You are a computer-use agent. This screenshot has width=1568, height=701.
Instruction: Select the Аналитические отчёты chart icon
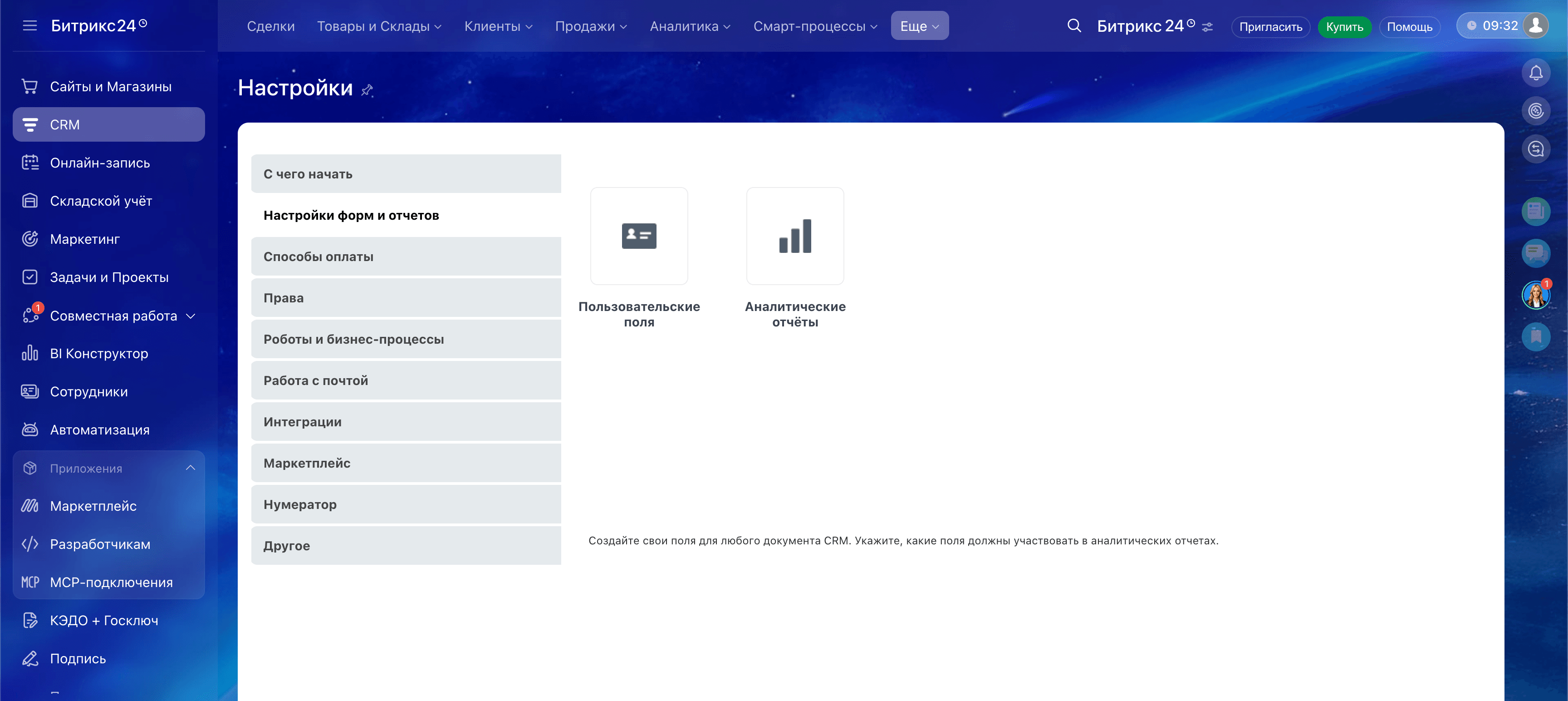coord(794,236)
